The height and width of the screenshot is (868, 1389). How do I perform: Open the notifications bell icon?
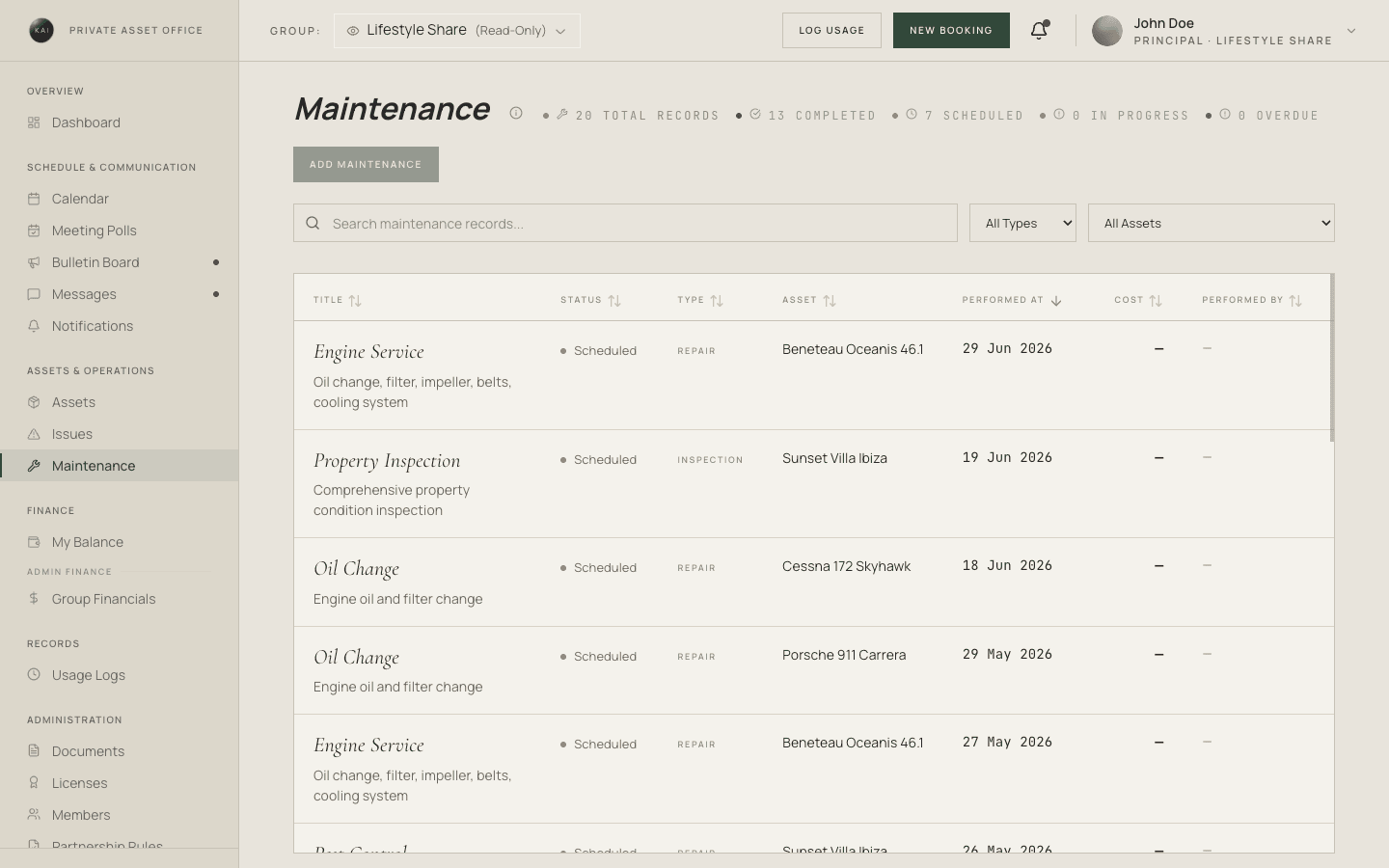click(1039, 31)
